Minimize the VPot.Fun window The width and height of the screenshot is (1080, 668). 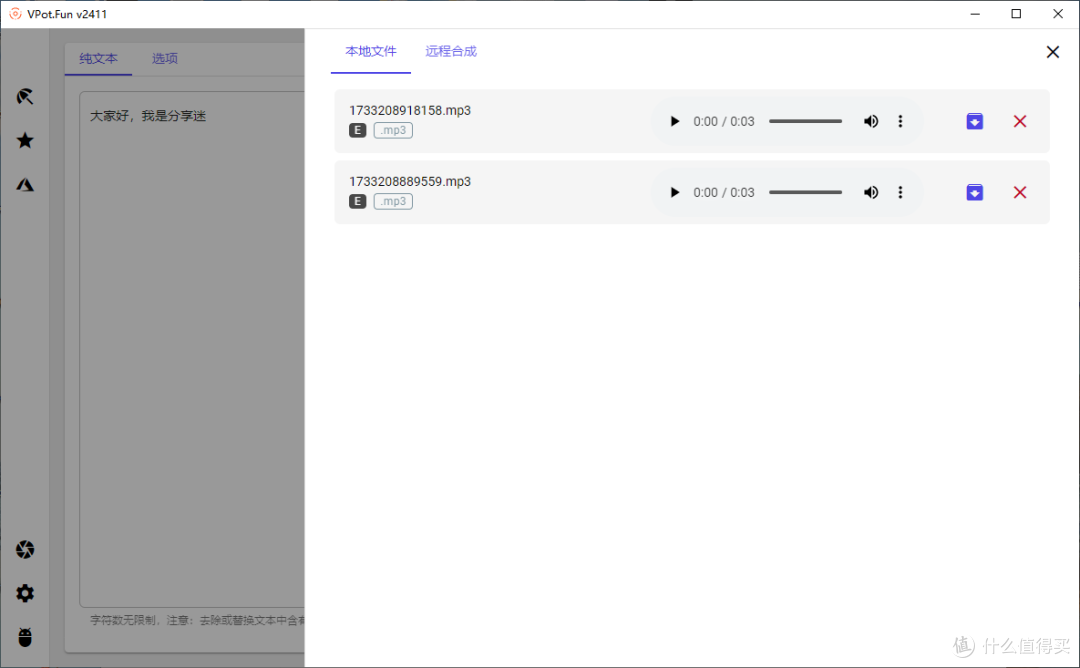975,14
